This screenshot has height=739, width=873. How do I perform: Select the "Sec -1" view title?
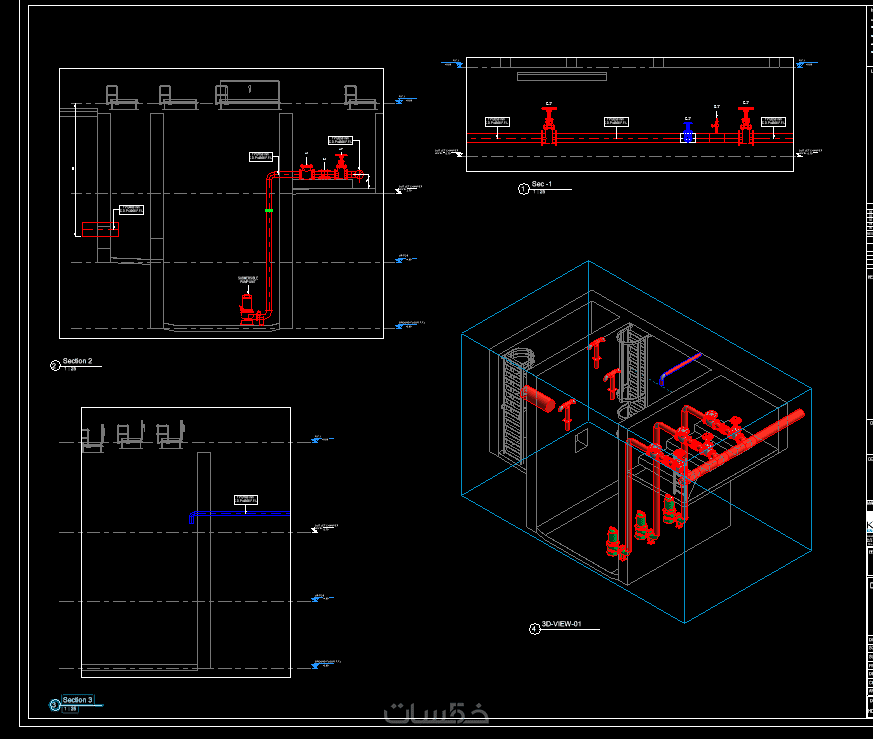[542, 184]
